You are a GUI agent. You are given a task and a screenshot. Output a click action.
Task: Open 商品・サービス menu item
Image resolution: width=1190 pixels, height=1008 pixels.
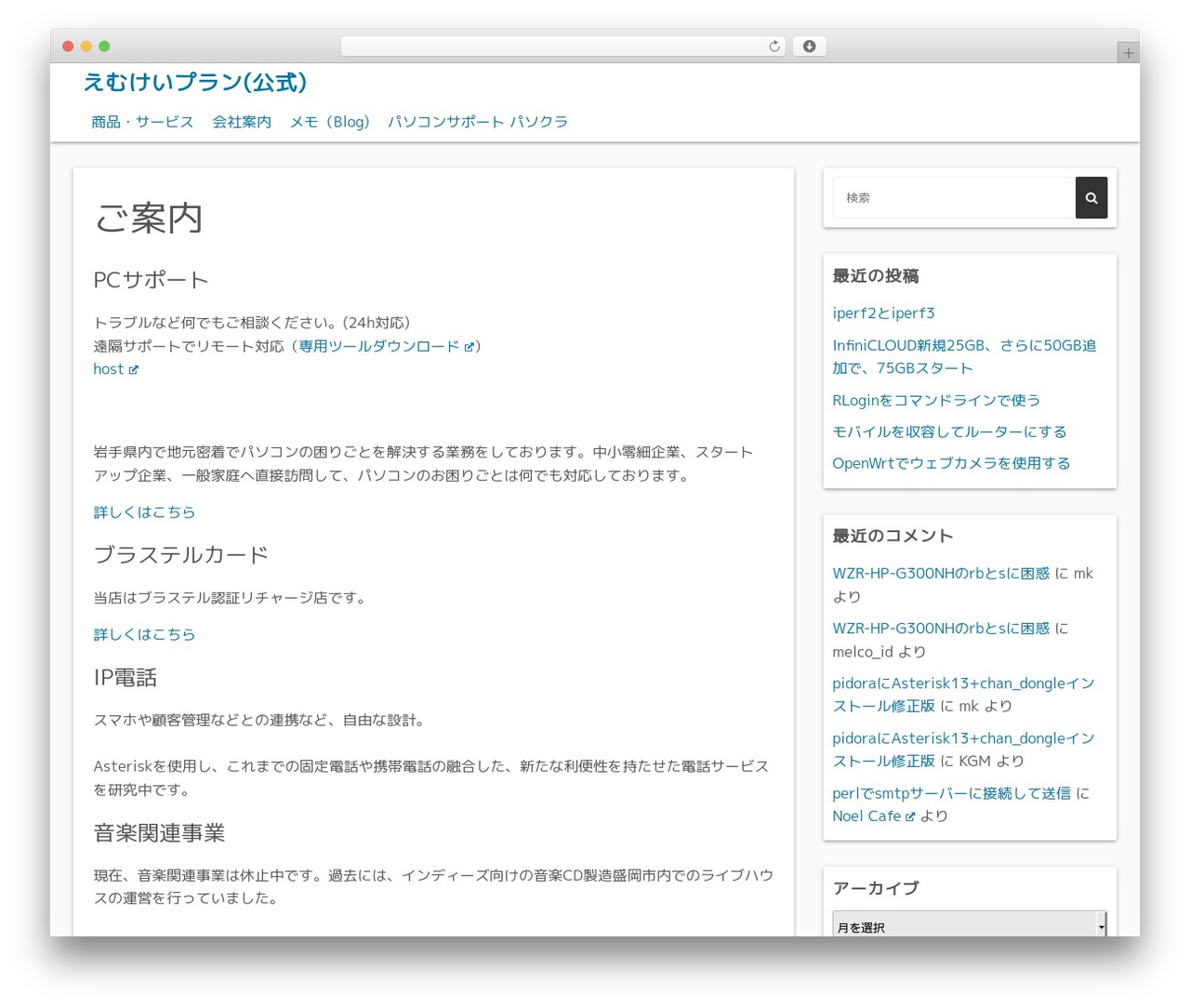tap(142, 122)
